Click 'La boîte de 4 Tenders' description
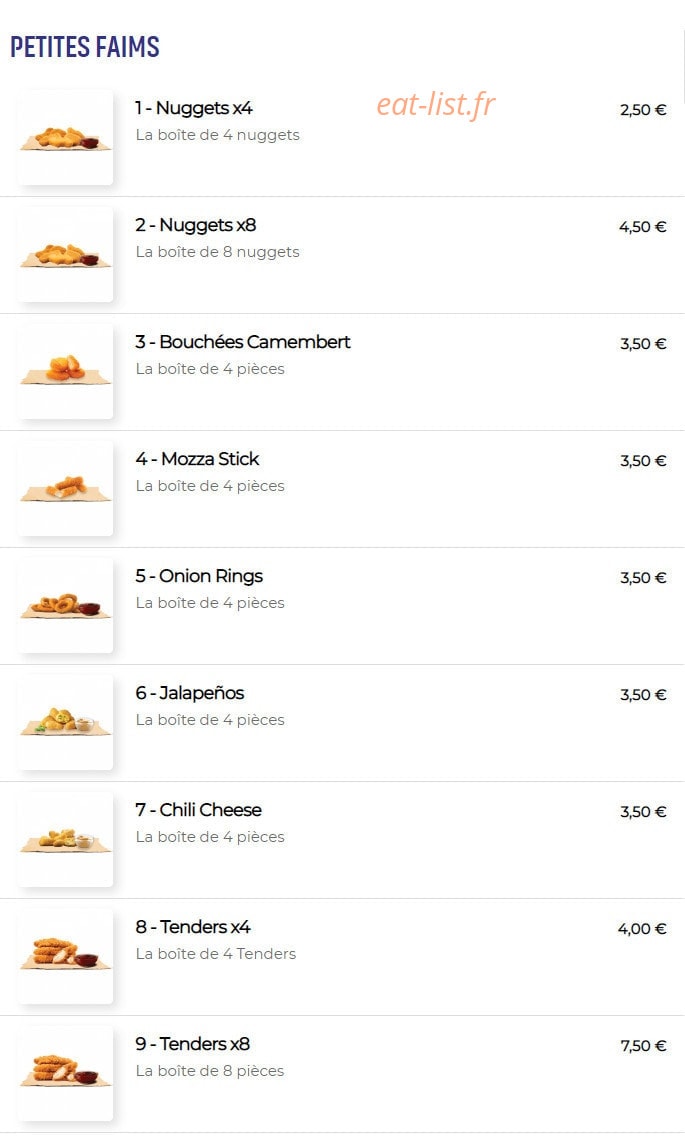685x1136 pixels. coord(216,954)
